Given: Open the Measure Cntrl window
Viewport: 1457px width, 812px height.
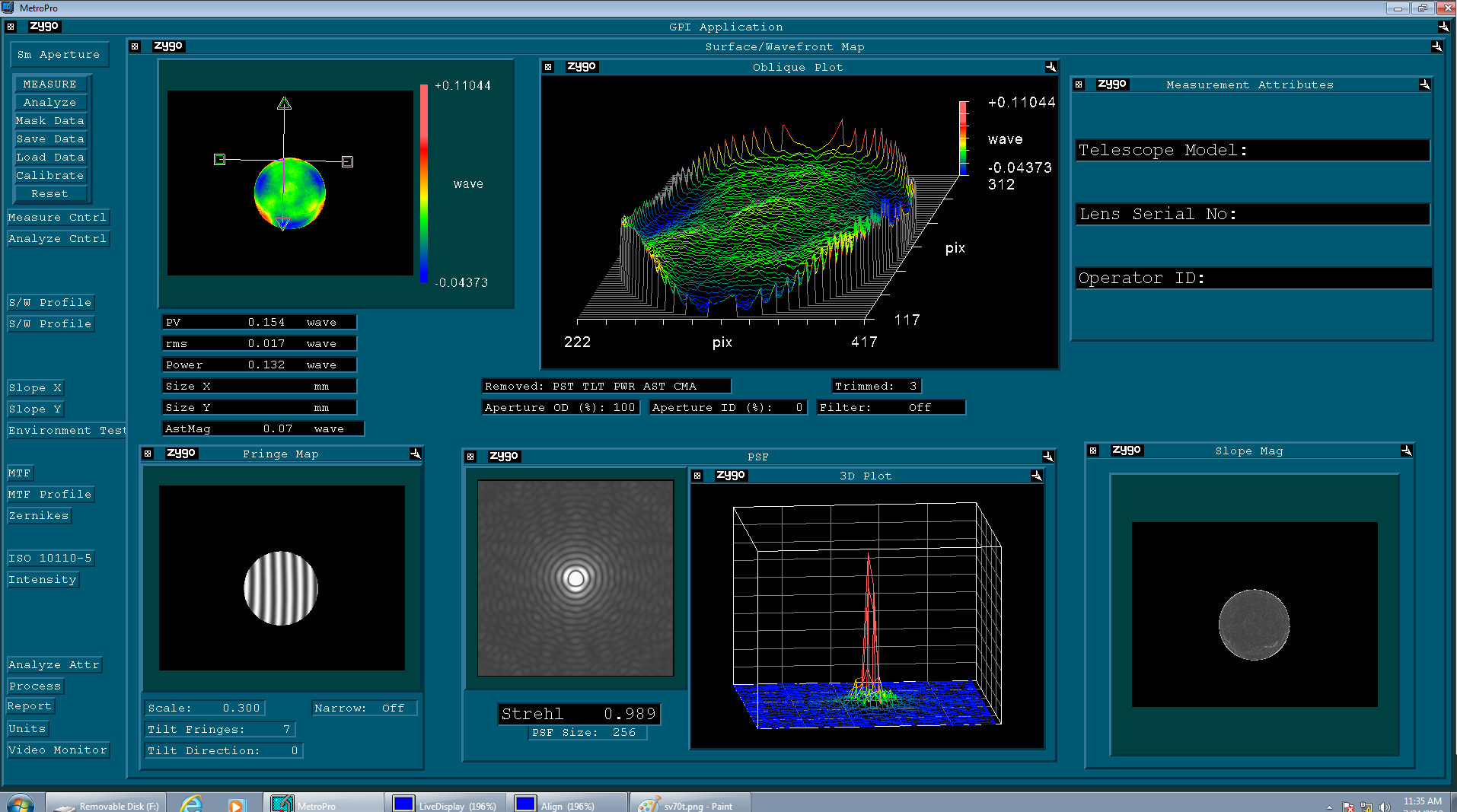Looking at the screenshot, I should tap(58, 217).
